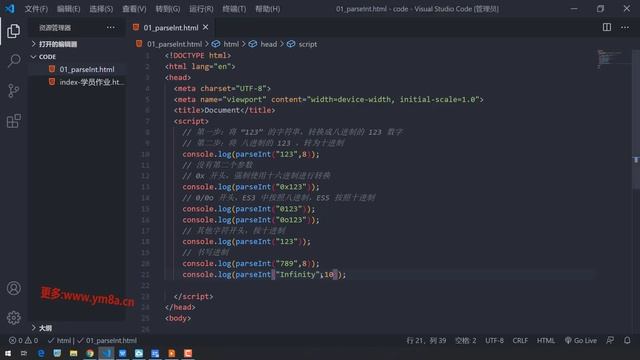The width and height of the screenshot is (640, 360).
Task: Open the script breadcrumb dropdown
Action: 302,44
